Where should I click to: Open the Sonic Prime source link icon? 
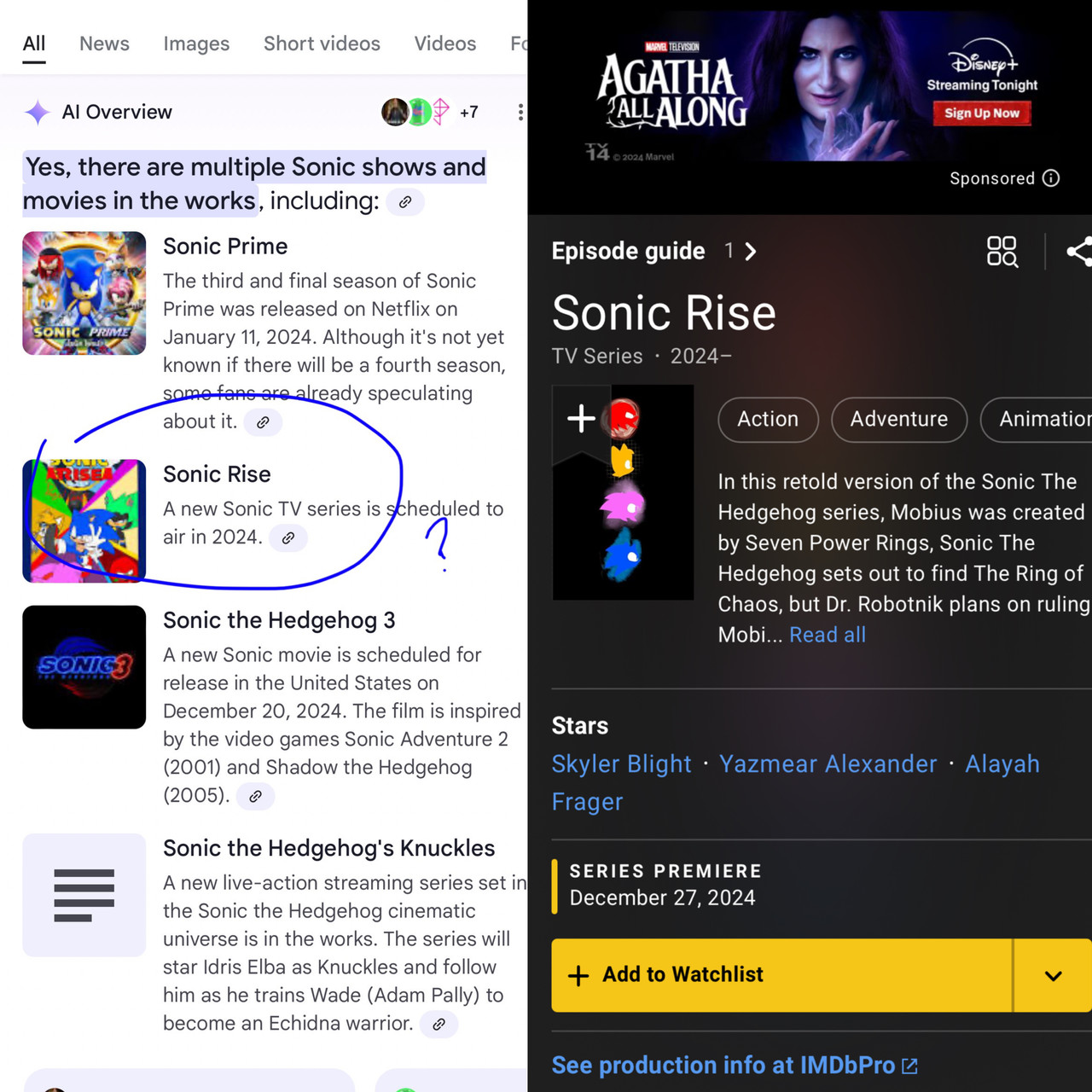pyautogui.click(x=263, y=422)
